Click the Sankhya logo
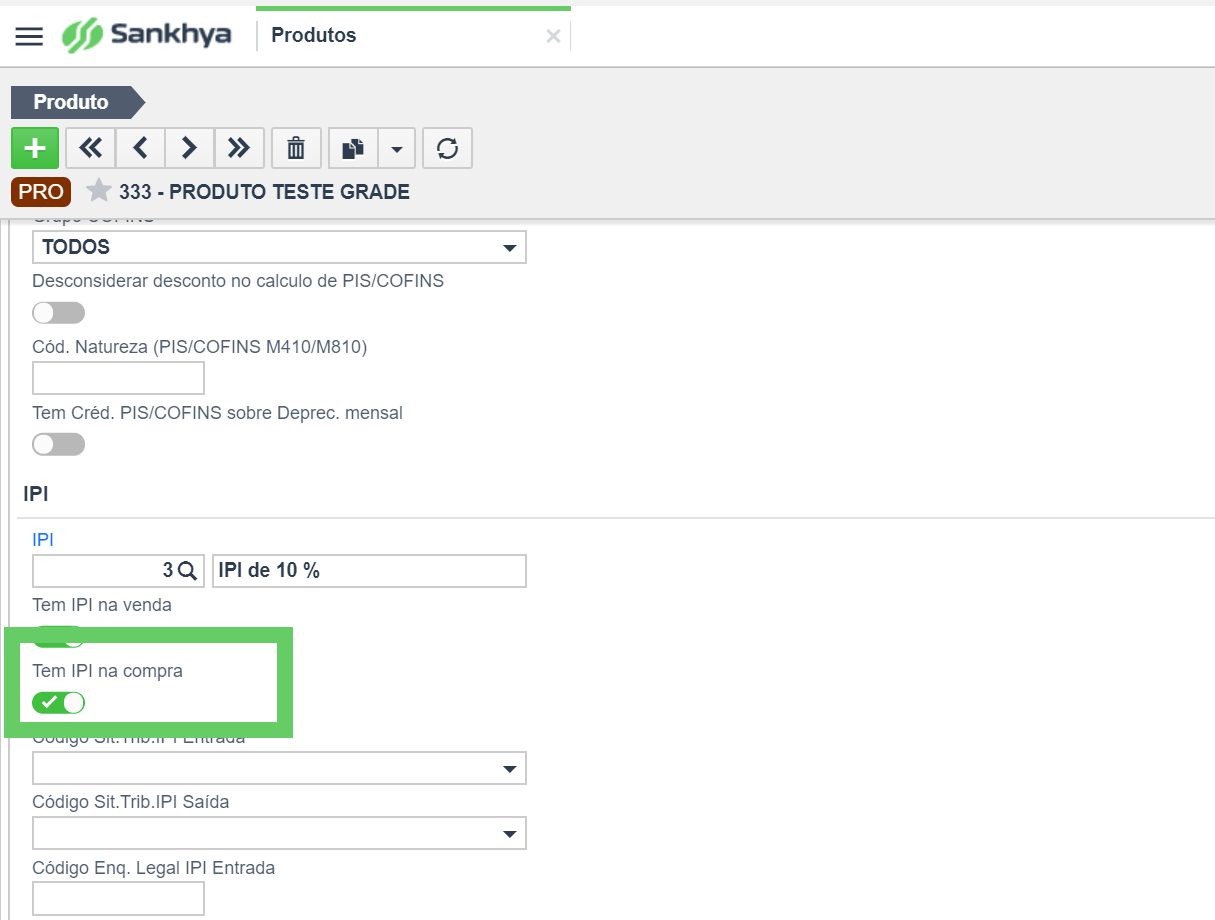1215x920 pixels. click(146, 36)
